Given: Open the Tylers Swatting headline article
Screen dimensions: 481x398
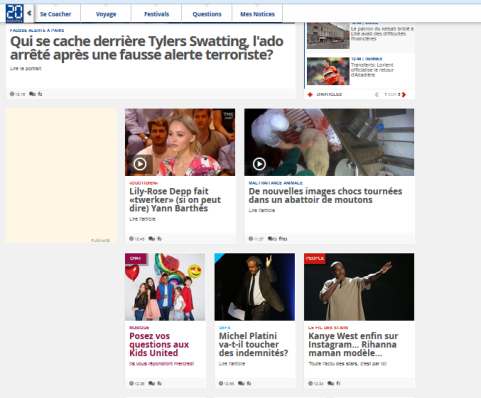Looking at the screenshot, I should (147, 48).
